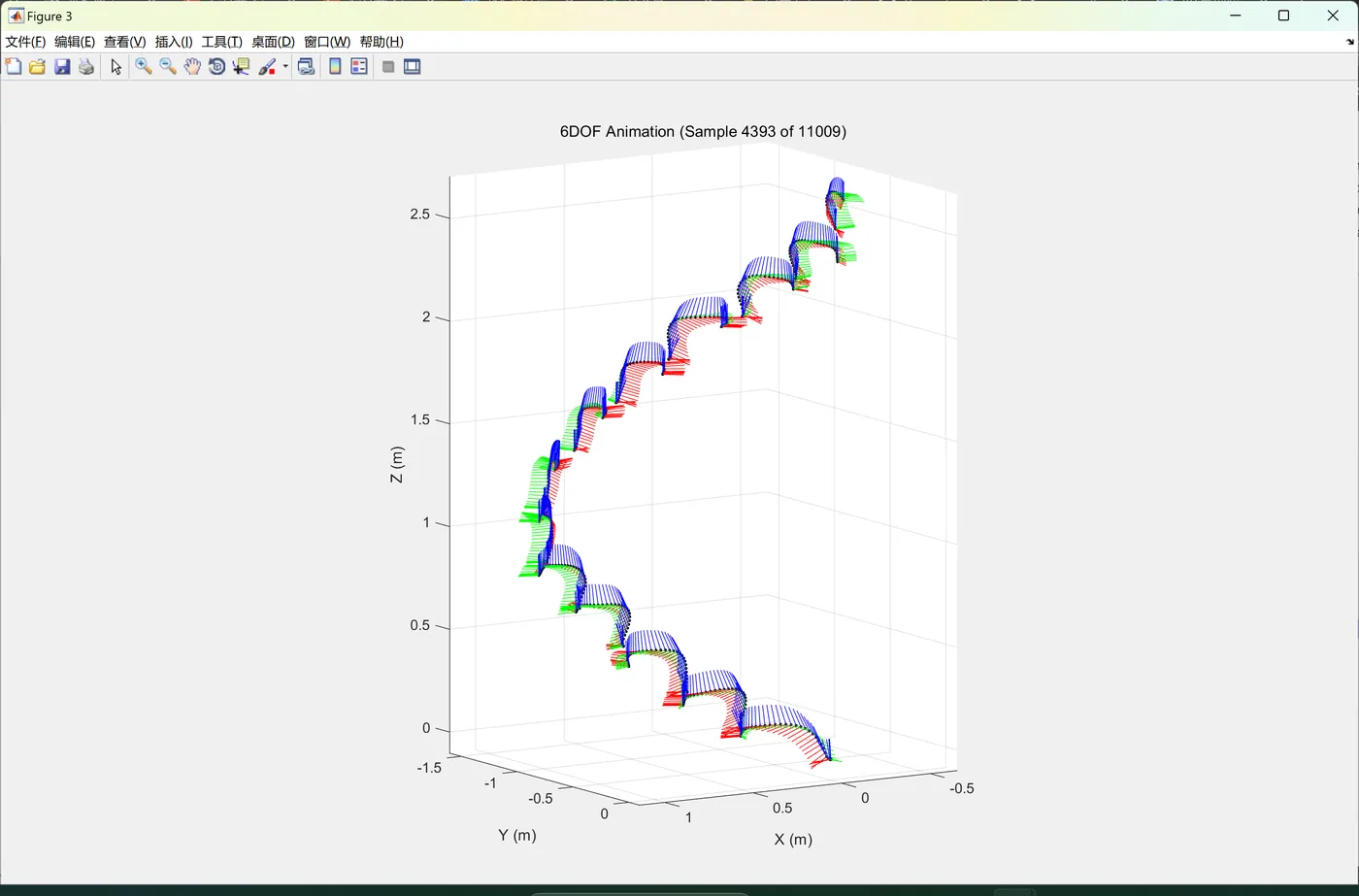Image resolution: width=1359 pixels, height=896 pixels.
Task: Close the Figure 3 window
Action: point(1333,16)
